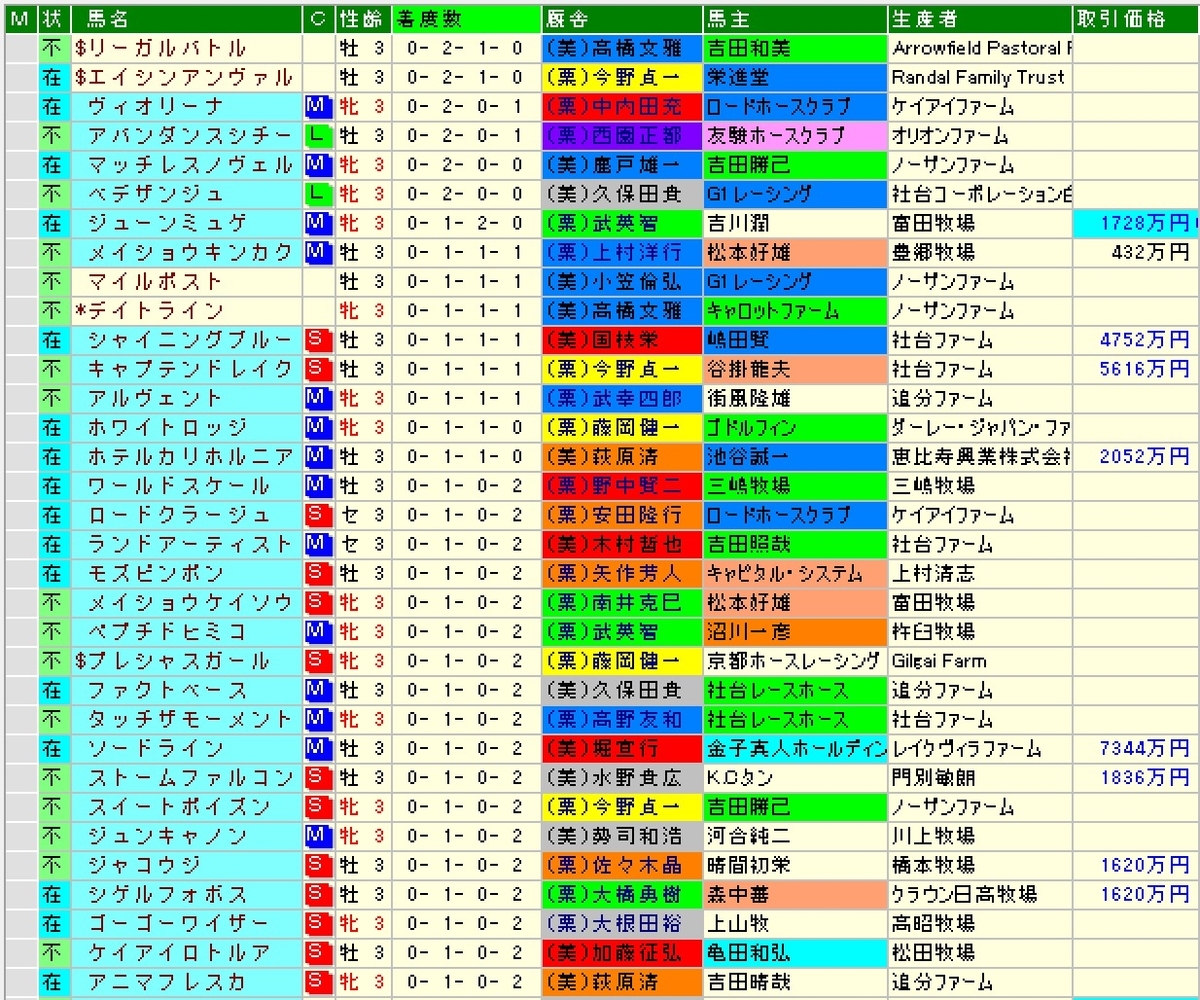
Task: Click trainer (栗)矢作芳人 cell
Action: pyautogui.click(x=620, y=574)
